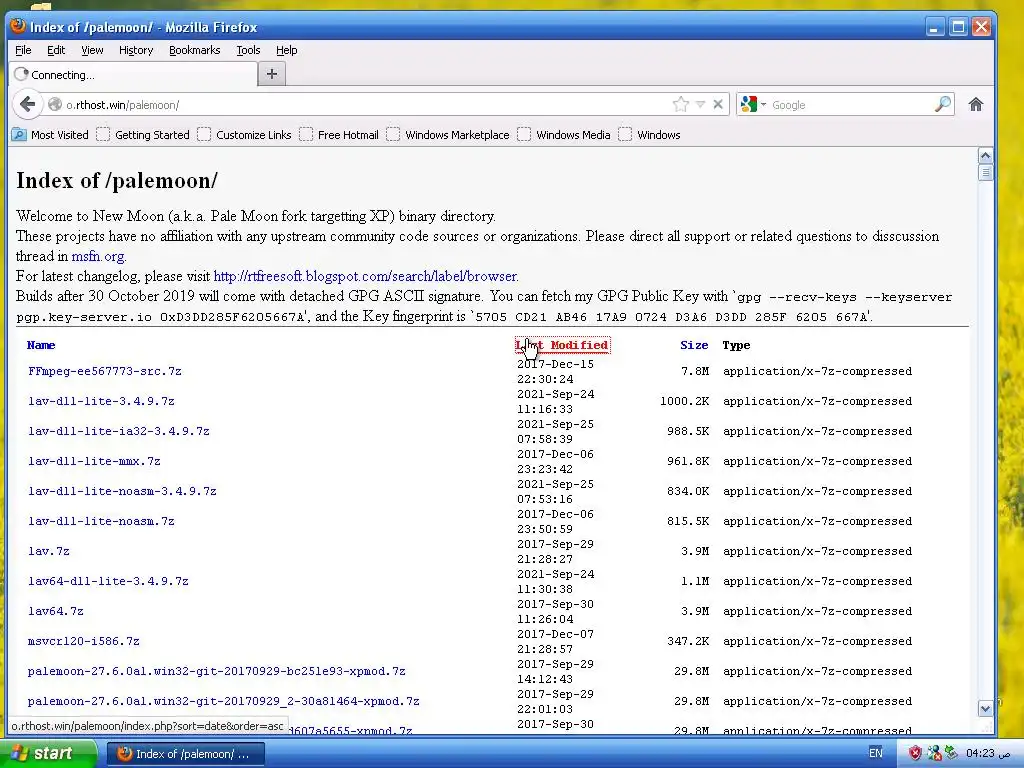The image size is (1024, 768).
Task: Click the Firefox logo in title bar
Action: coord(18,26)
